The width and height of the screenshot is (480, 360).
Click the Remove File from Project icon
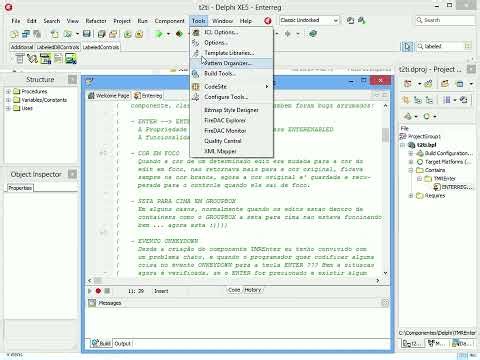point(139,34)
